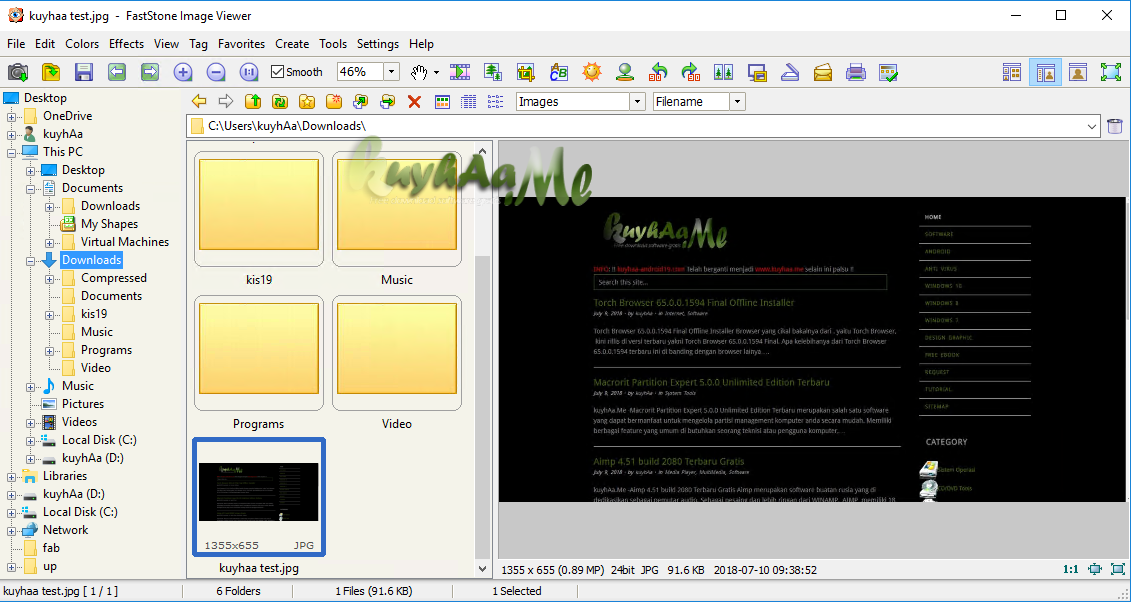Start slideshow with the filmstrip play icon
Screen dimensions: 1132x602
tap(460, 71)
